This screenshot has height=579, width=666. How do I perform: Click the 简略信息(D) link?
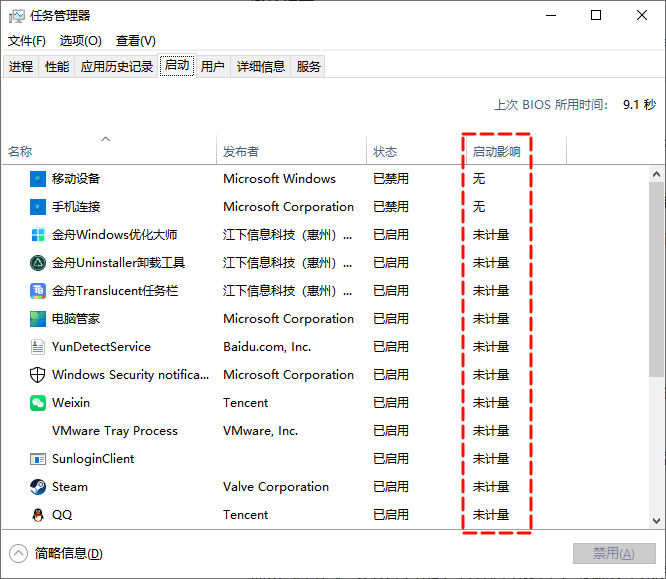pyautogui.click(x=68, y=554)
